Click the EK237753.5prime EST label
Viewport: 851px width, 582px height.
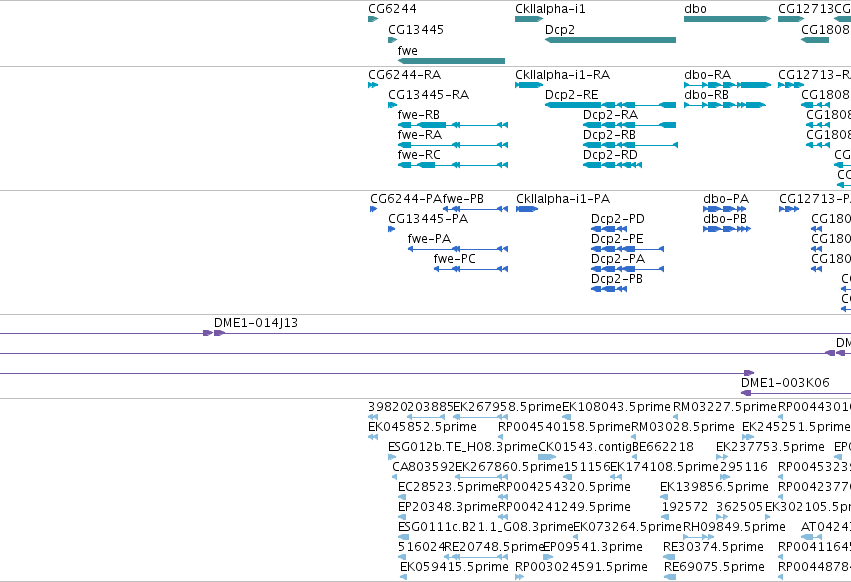click(x=770, y=447)
